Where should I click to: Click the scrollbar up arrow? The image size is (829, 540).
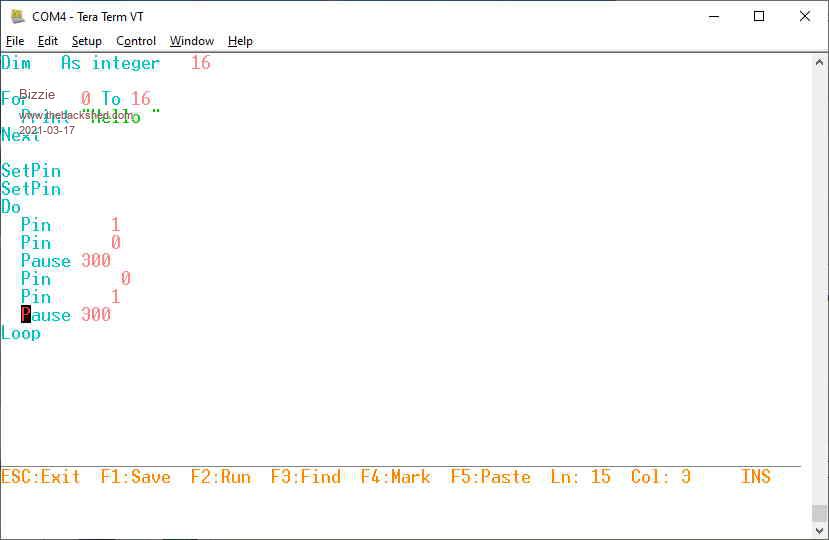(820, 62)
